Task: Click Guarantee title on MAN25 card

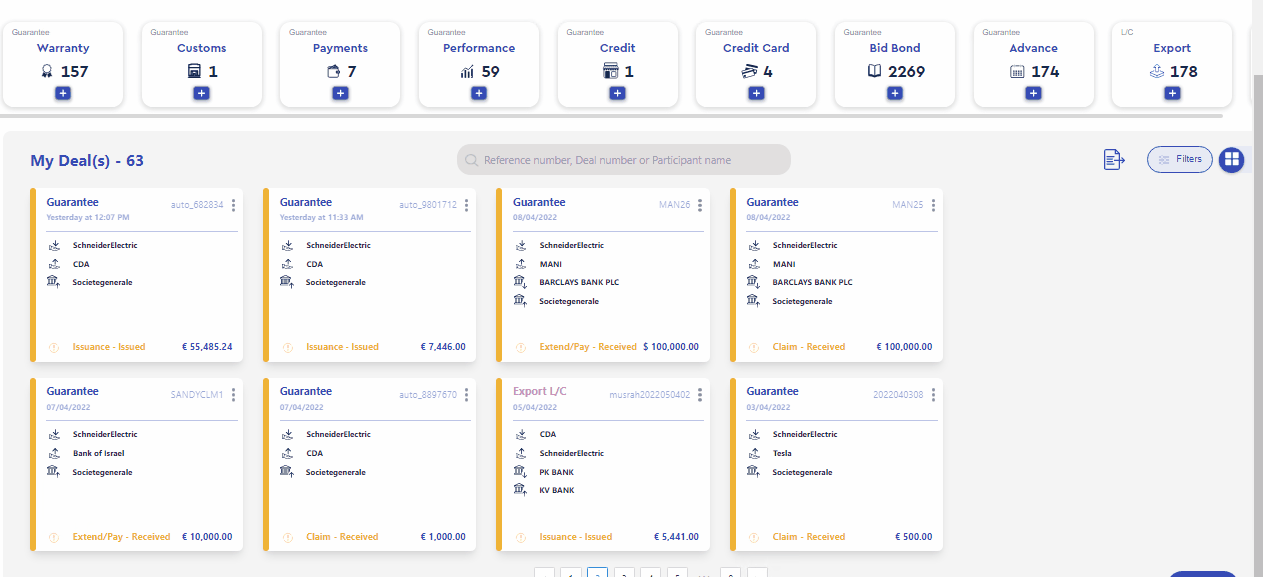Action: [x=772, y=202]
